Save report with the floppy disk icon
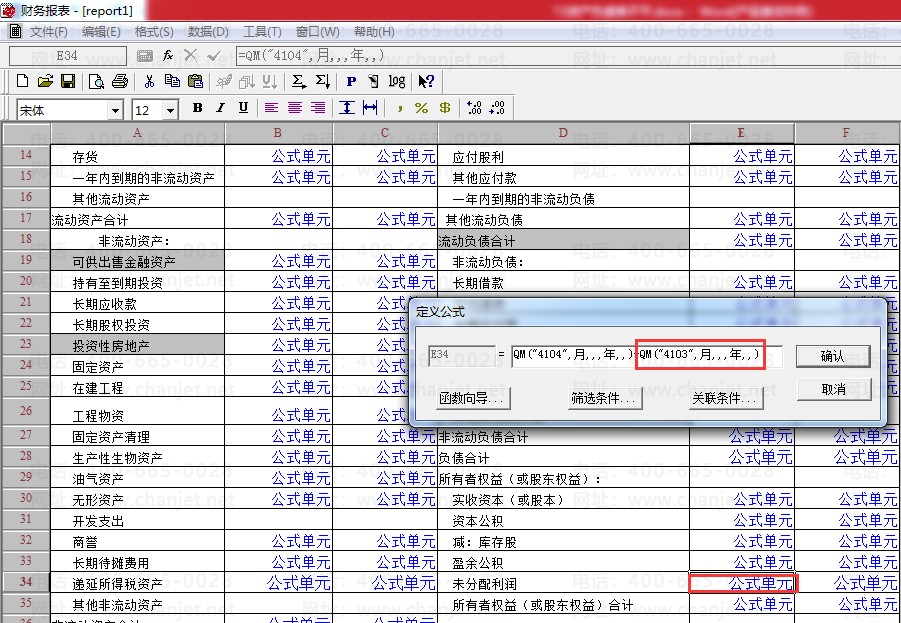This screenshot has height=623, width=901. coord(68,81)
